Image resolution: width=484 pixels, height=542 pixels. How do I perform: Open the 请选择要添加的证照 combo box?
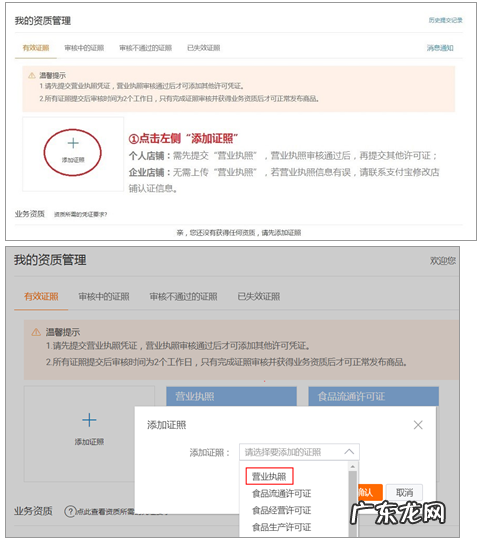tap(299, 452)
